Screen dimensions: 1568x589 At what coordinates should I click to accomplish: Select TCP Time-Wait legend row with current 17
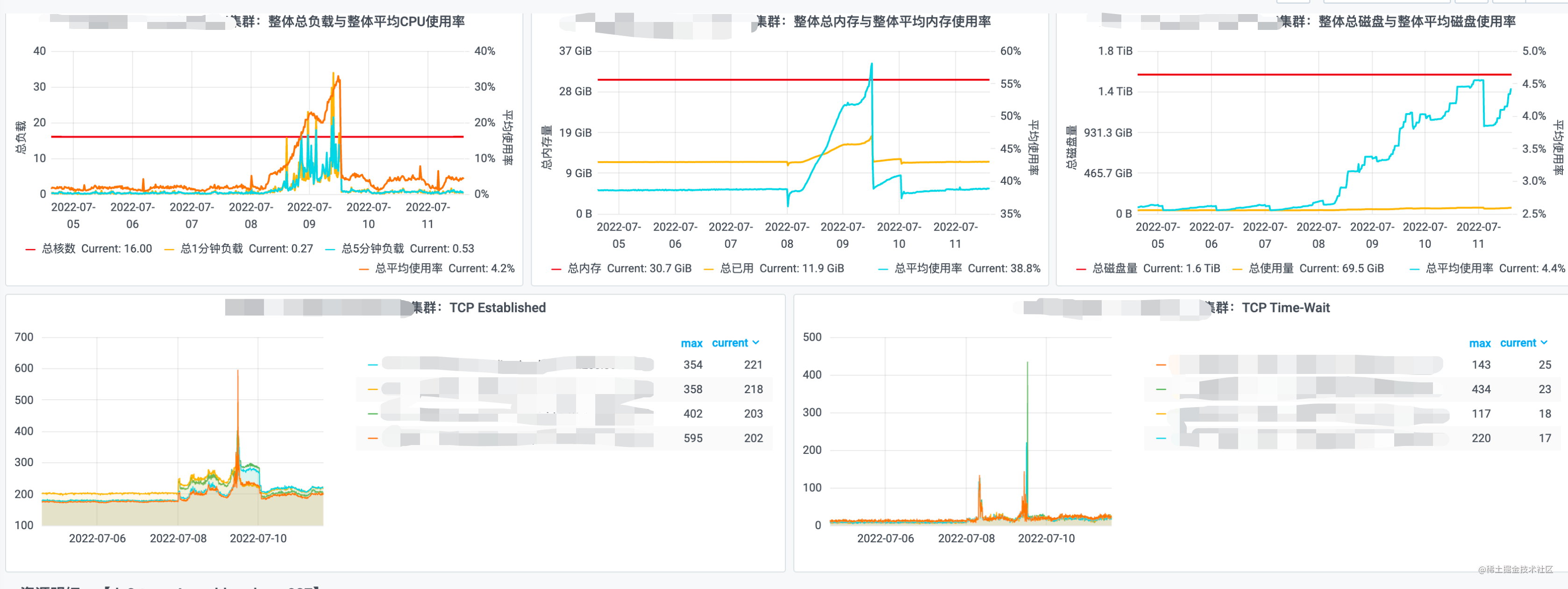tap(1353, 438)
